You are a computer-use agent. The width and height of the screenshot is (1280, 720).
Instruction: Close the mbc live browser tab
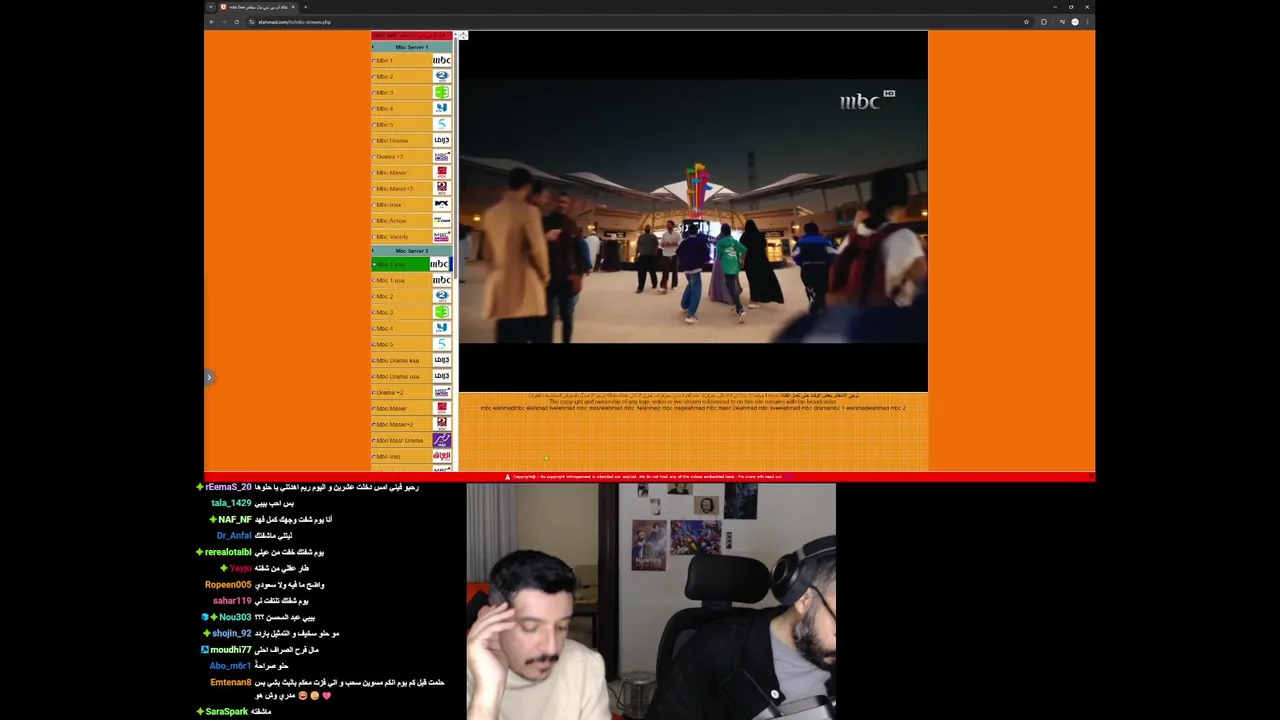[293, 7]
